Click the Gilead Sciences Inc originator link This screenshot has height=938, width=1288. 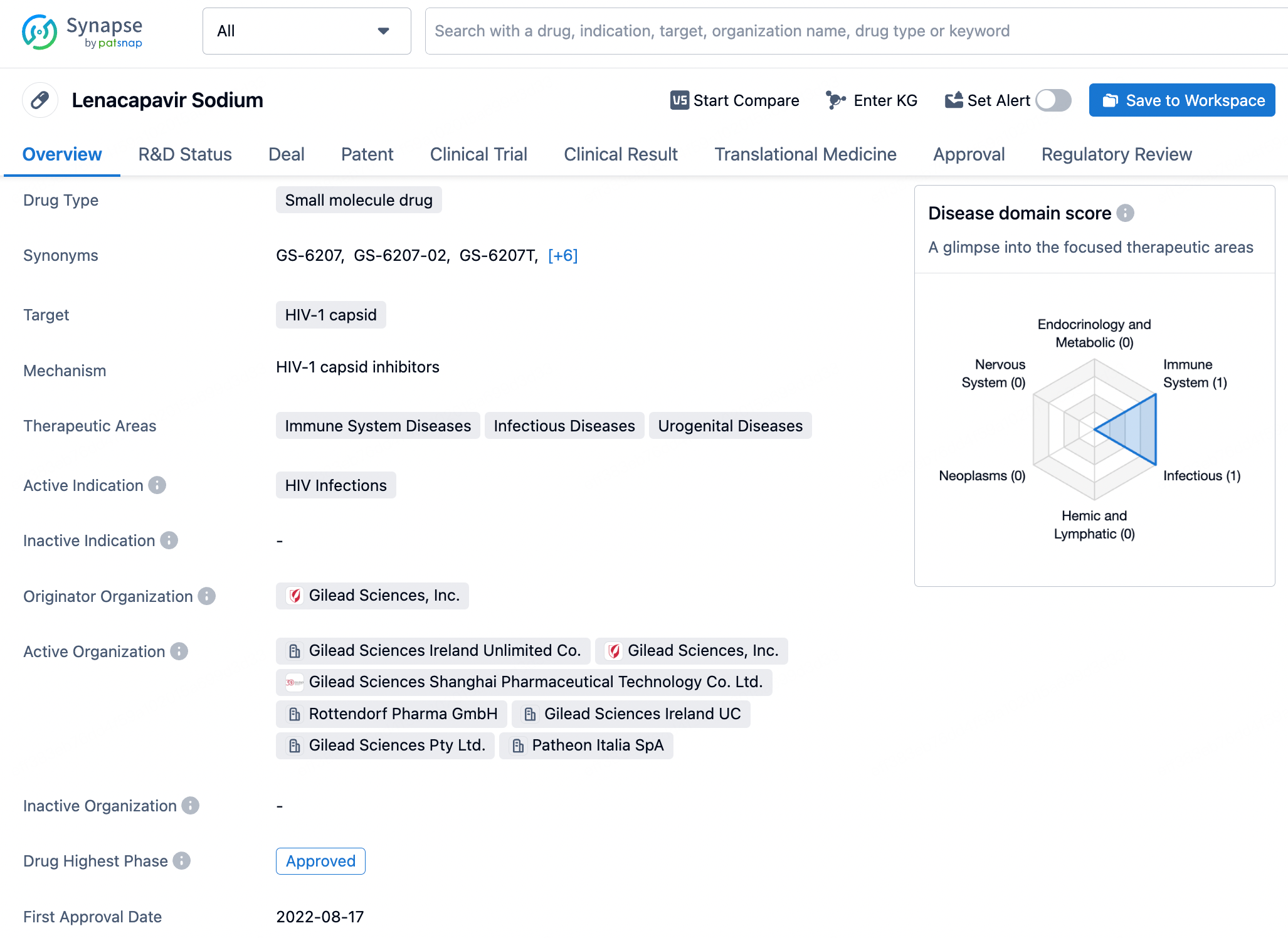(384, 596)
